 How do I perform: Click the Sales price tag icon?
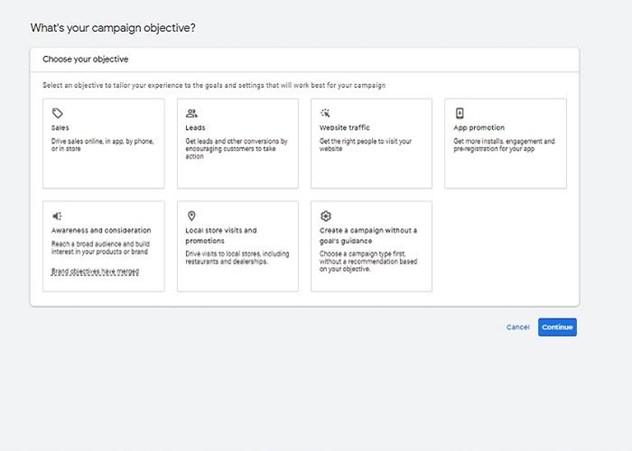57,114
